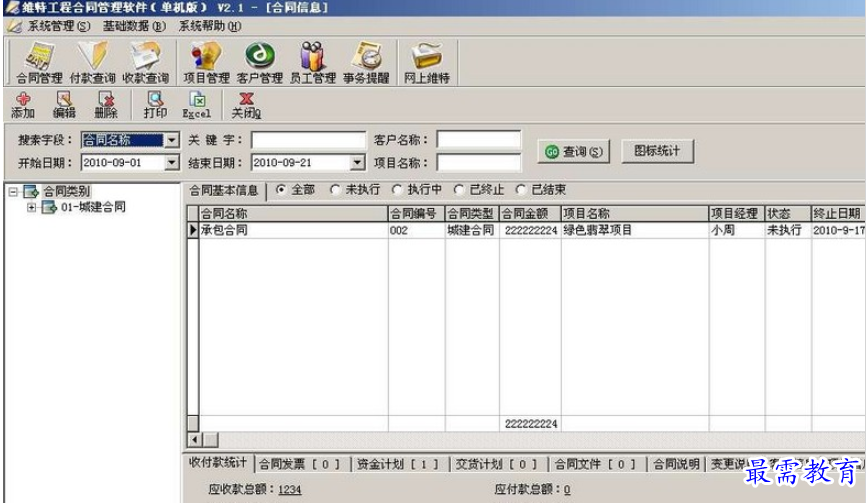Click the 绿色翡翠项目 cell
Viewport: 867px width, 503px height.
coord(635,230)
